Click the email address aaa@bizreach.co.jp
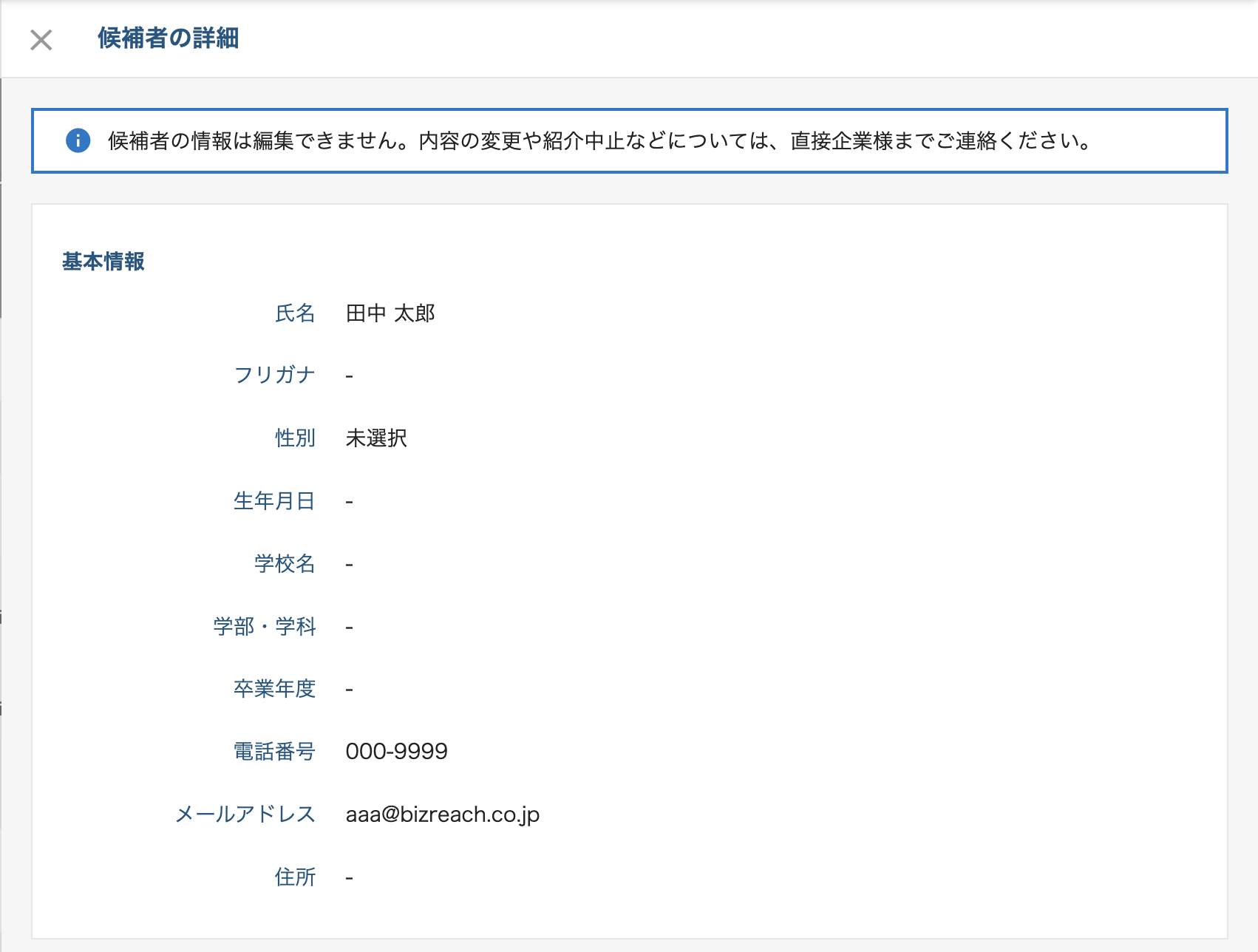Image resolution: width=1258 pixels, height=952 pixels. (x=443, y=815)
